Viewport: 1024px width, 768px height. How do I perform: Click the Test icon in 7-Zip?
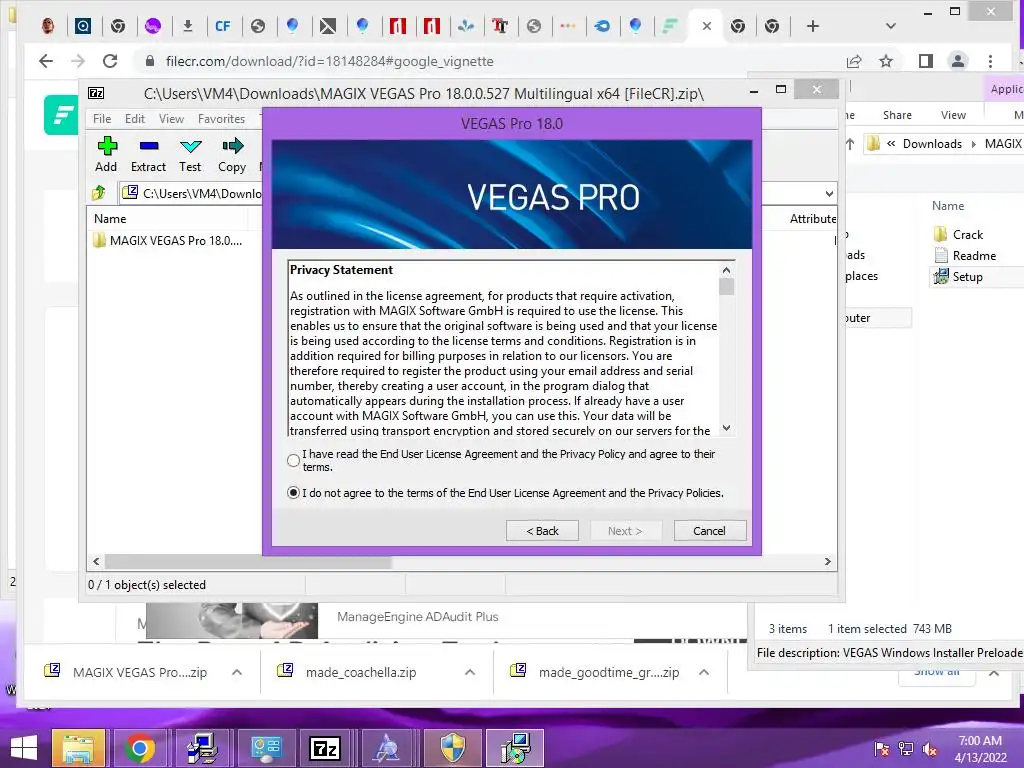190,155
